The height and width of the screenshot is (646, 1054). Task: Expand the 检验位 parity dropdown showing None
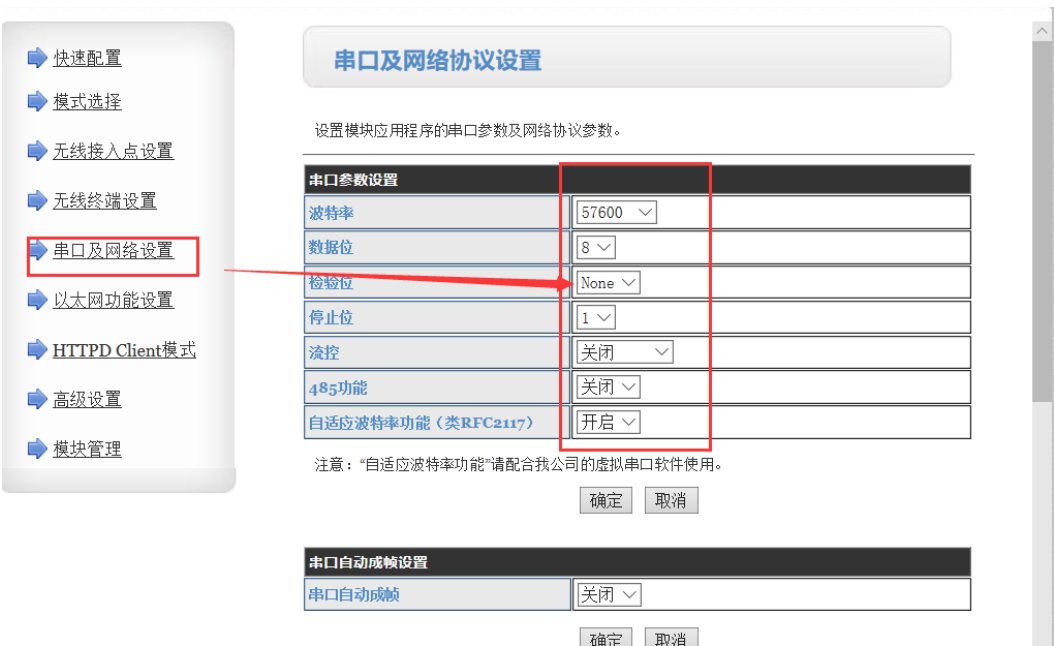pos(608,283)
